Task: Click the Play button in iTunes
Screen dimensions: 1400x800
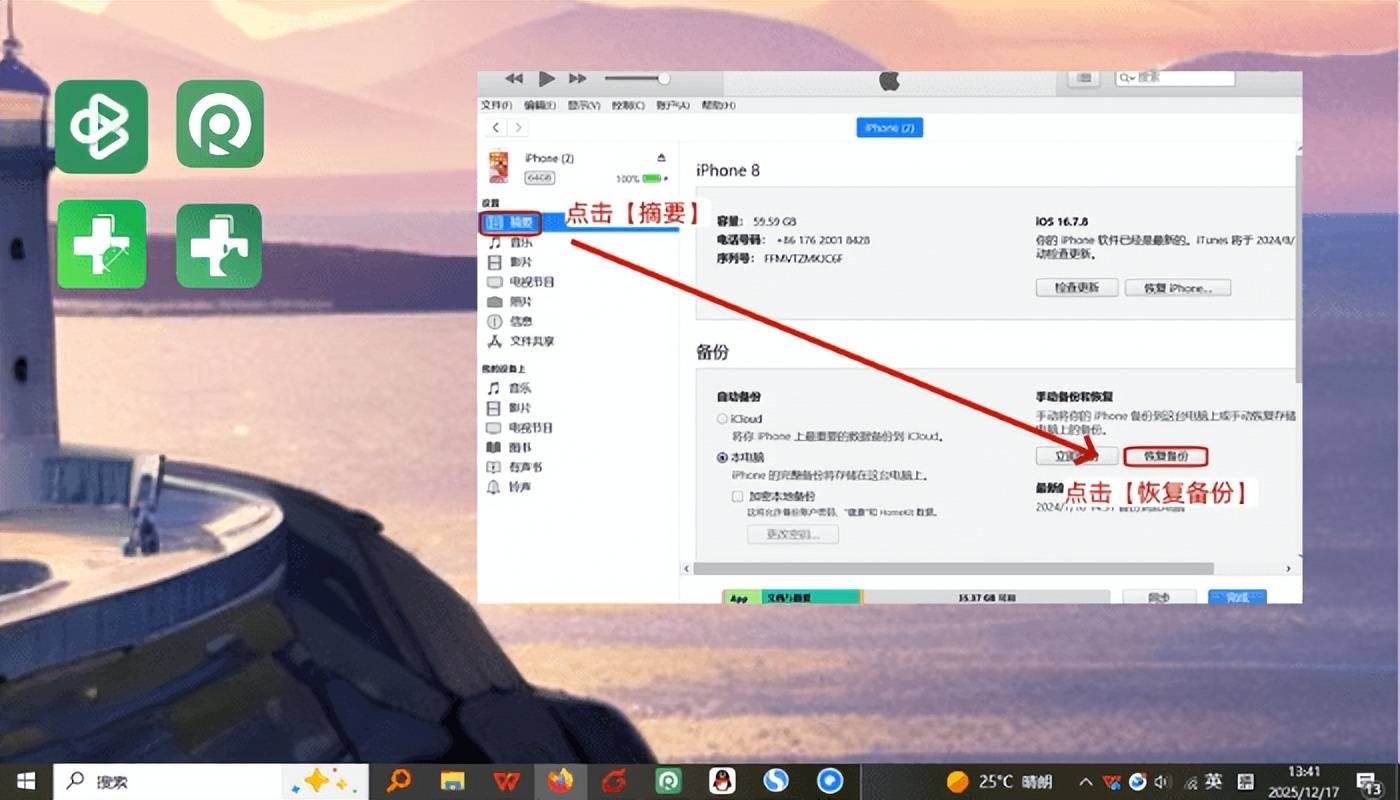Action: click(546, 78)
